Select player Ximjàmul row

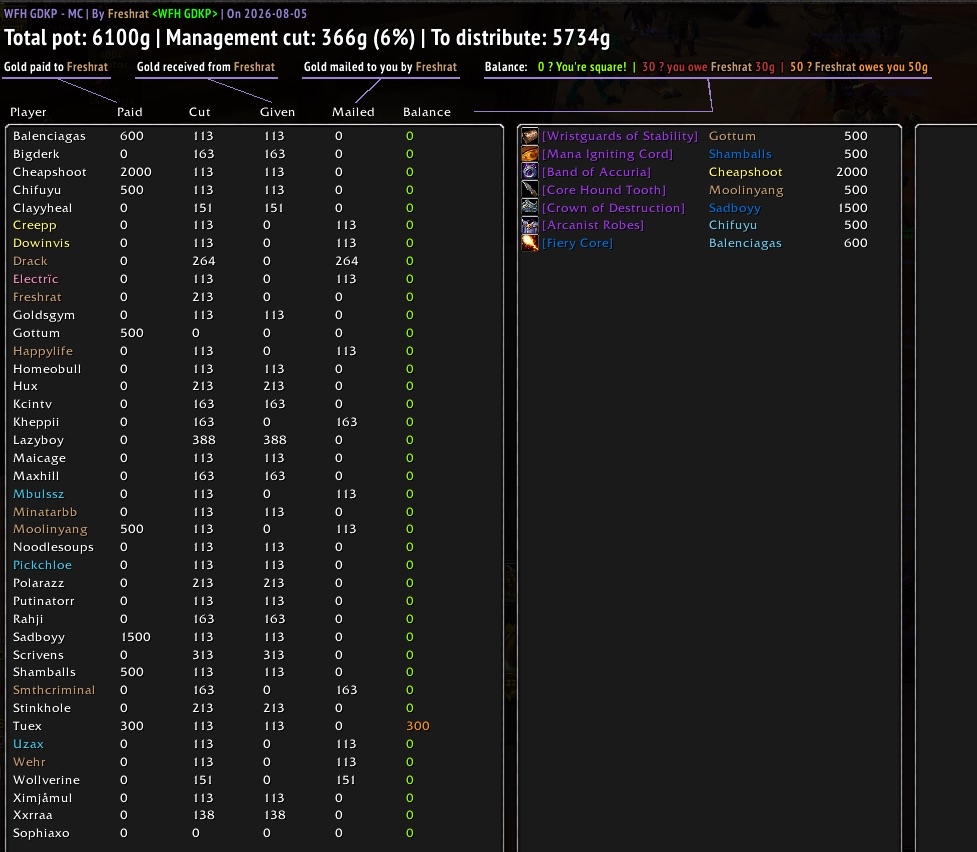pyautogui.click(x=254, y=798)
